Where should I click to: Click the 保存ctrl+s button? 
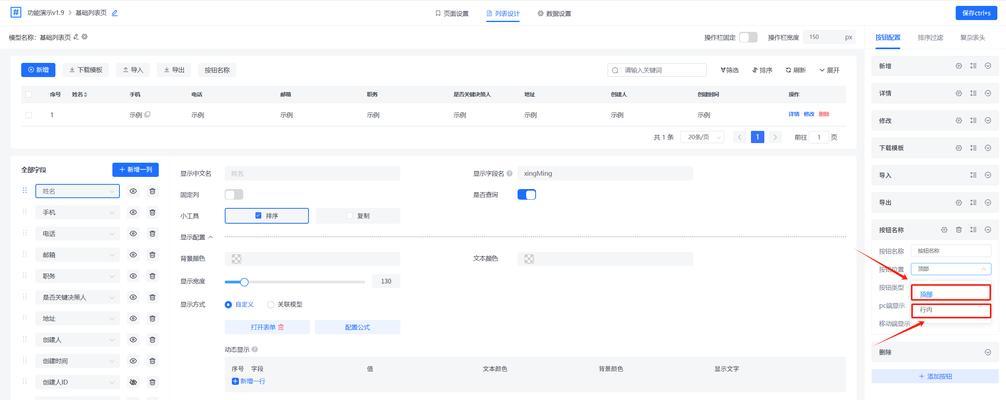tap(977, 13)
